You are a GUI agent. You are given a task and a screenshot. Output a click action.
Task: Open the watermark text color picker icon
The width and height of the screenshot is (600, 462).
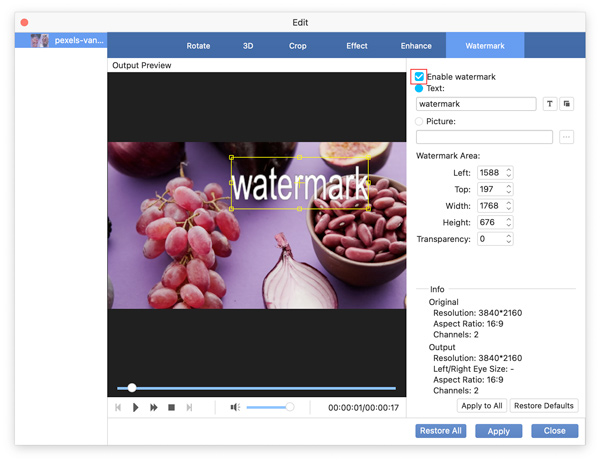click(567, 104)
